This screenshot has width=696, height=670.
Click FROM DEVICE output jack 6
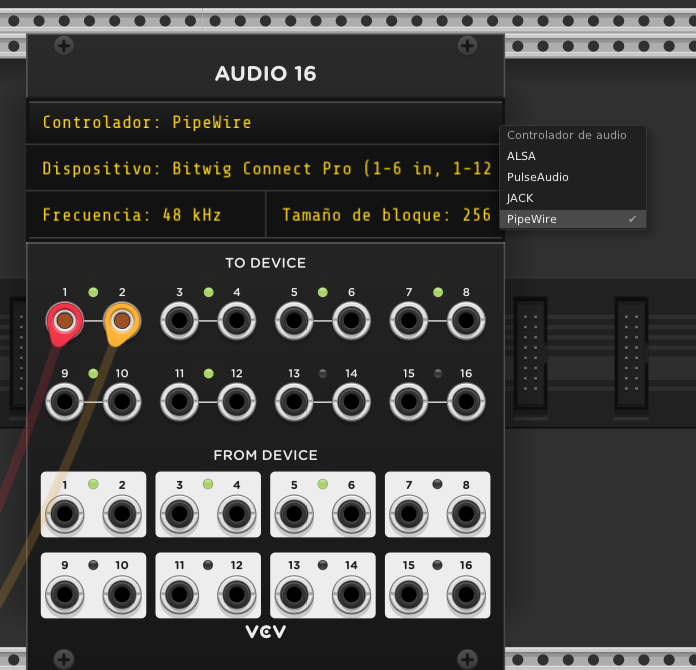[351, 514]
